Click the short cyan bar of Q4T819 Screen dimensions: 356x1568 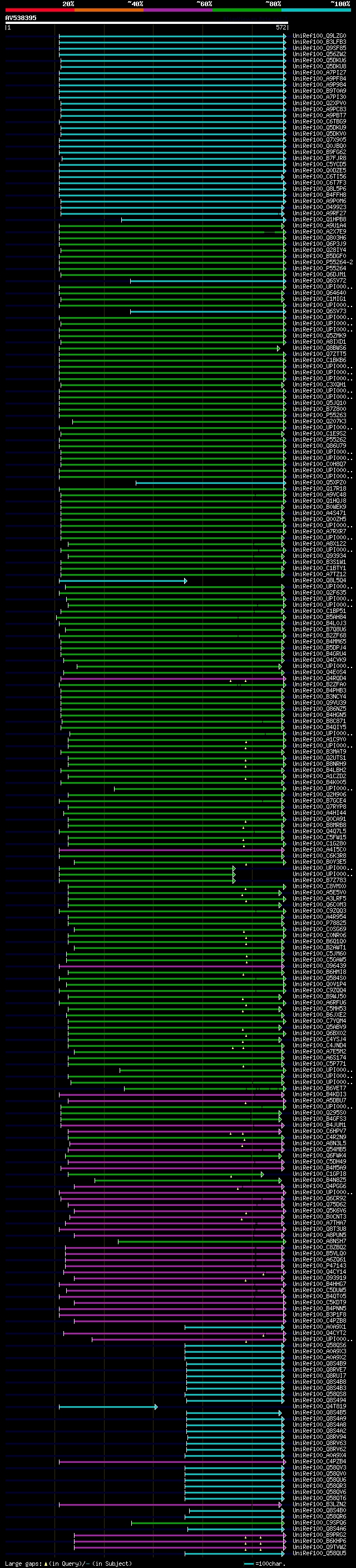108,1407
